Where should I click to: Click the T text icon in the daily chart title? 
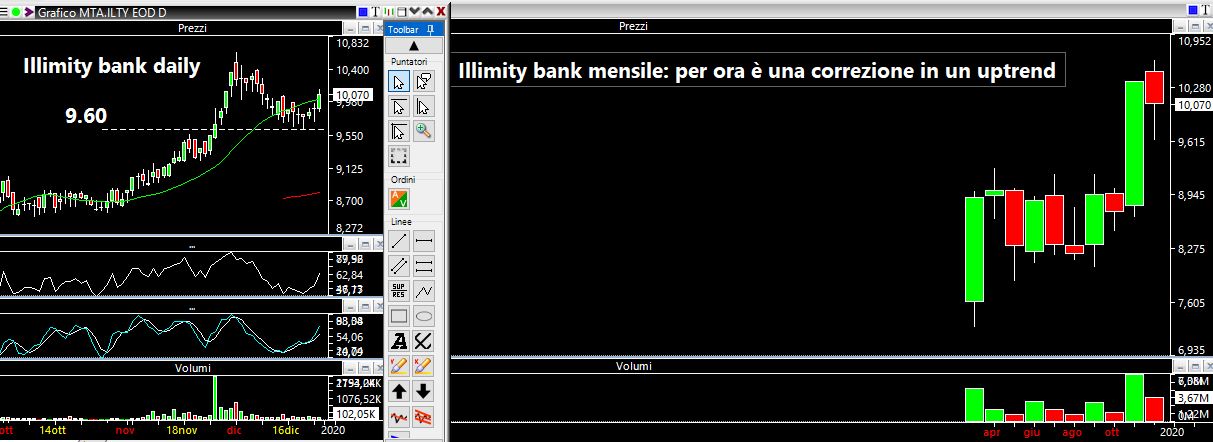point(376,12)
